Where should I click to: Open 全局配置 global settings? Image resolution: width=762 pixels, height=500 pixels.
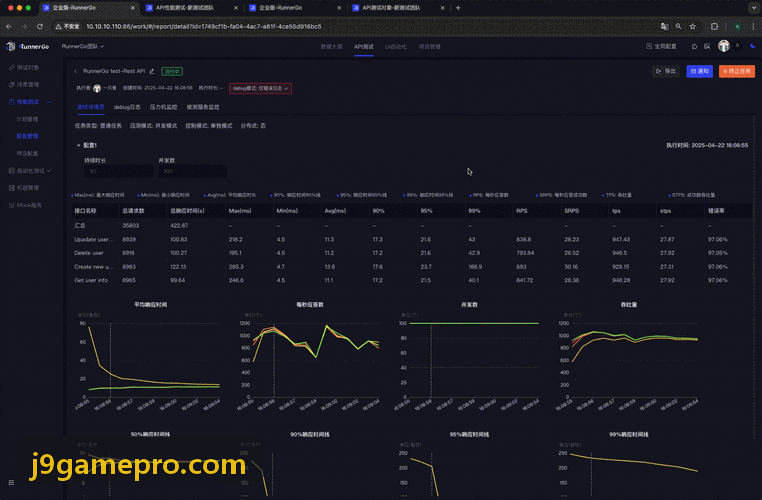tap(661, 47)
